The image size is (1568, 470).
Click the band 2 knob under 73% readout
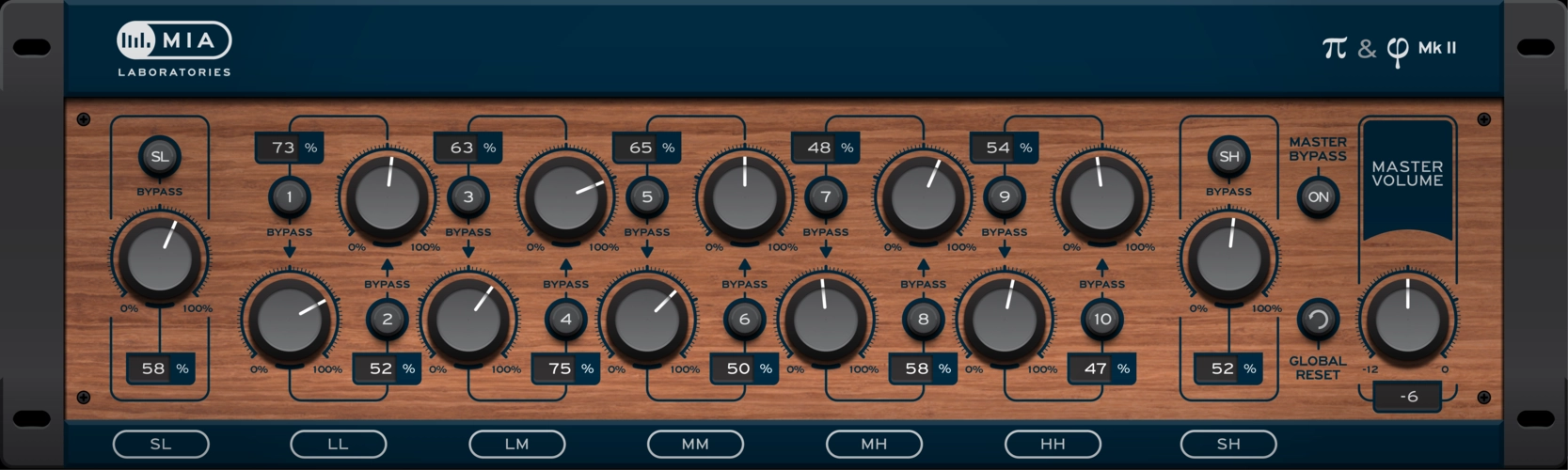[x=388, y=196]
